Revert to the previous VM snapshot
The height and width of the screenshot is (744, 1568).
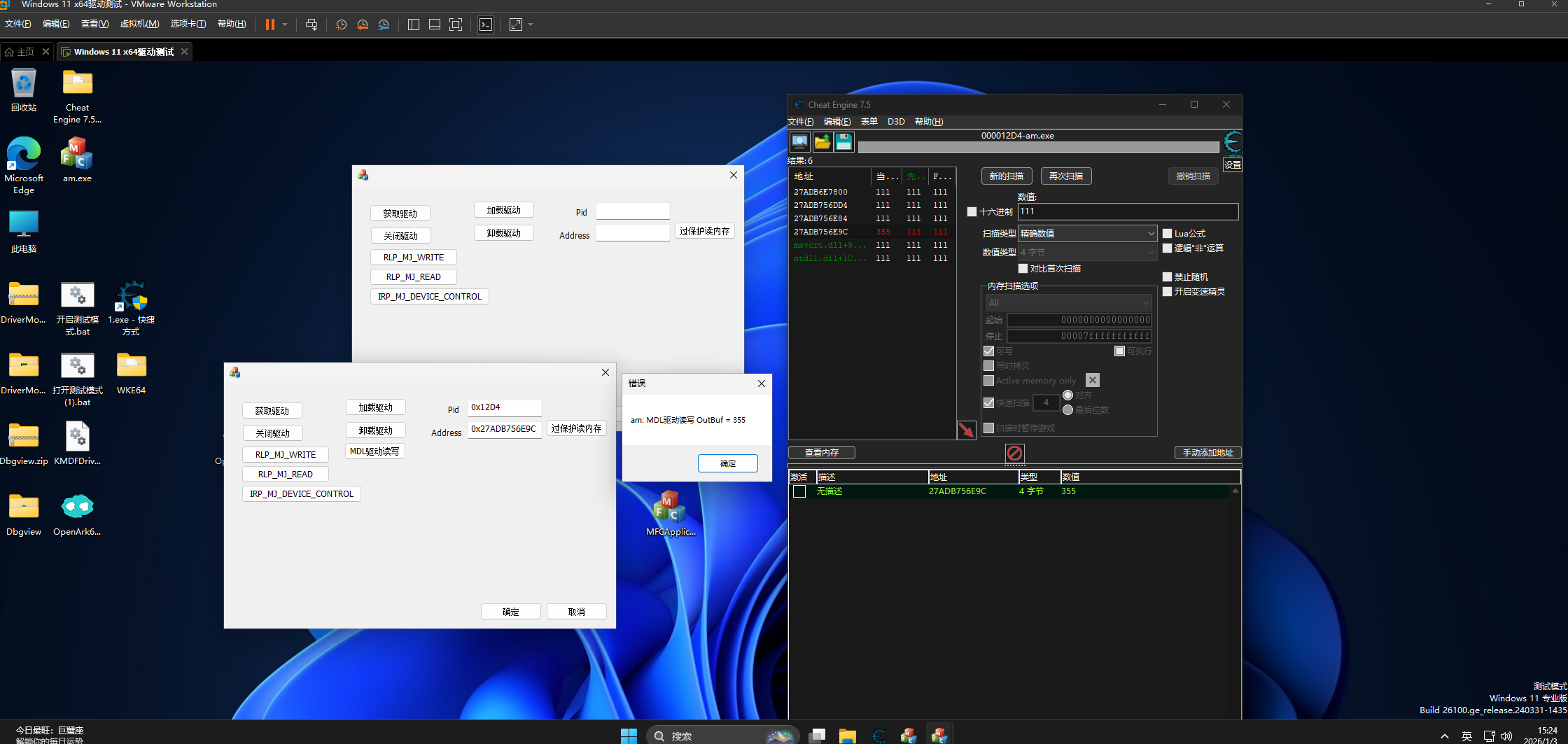tap(363, 24)
